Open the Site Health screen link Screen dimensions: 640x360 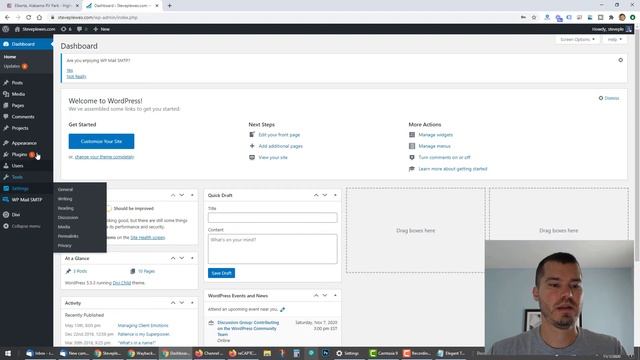click(148, 238)
